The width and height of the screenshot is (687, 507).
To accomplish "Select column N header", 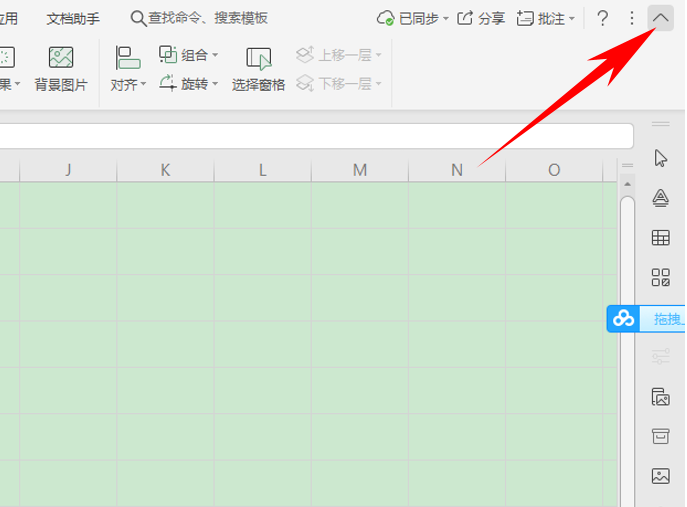I will (457, 170).
